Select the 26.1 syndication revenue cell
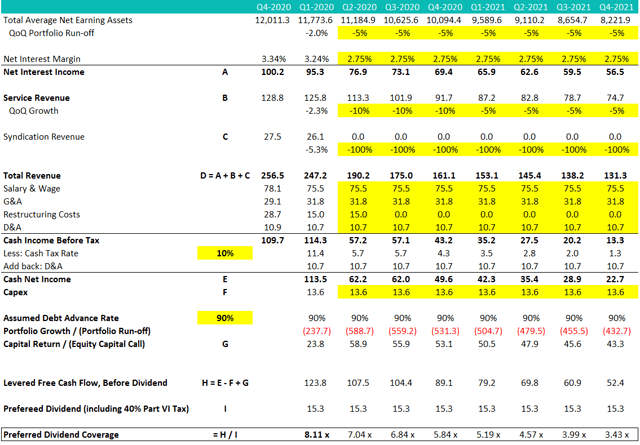640x445 pixels. point(315,137)
